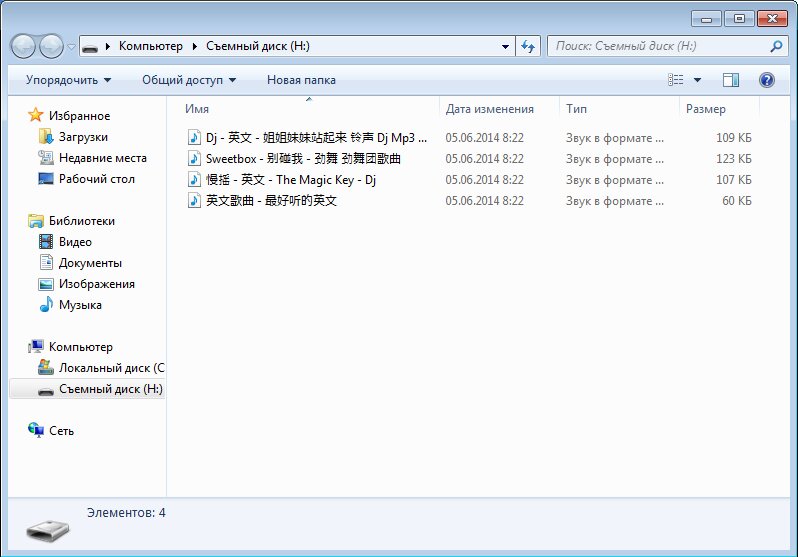The image size is (798, 557).
Task: Click the Недавние места icon
Action: point(46,157)
